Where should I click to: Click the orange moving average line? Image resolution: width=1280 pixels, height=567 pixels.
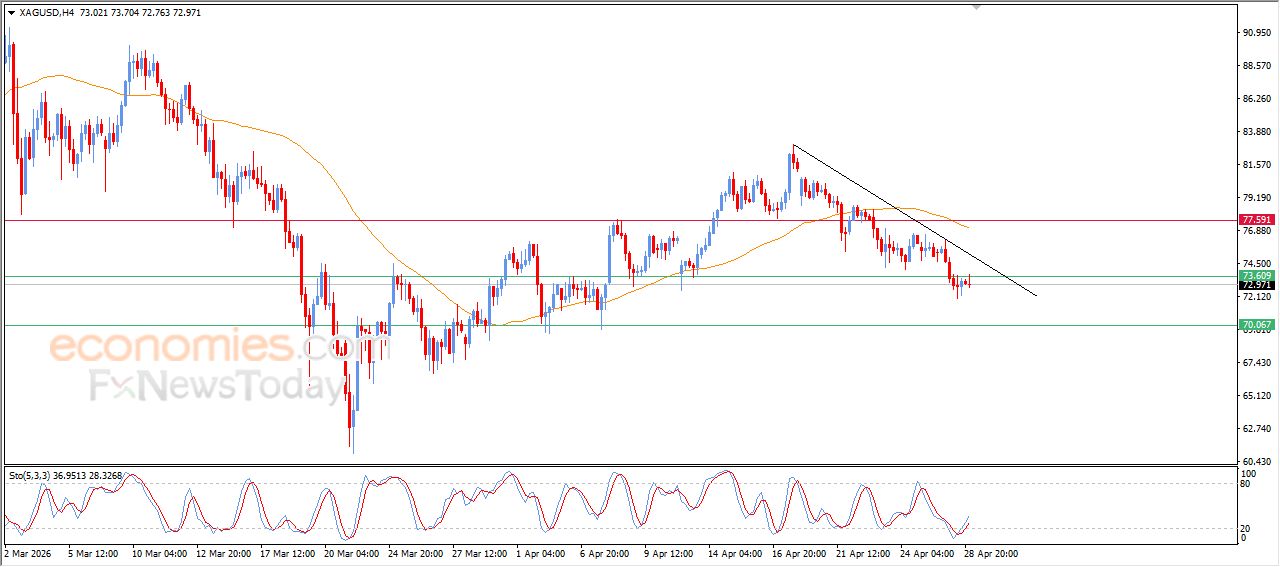point(300,149)
